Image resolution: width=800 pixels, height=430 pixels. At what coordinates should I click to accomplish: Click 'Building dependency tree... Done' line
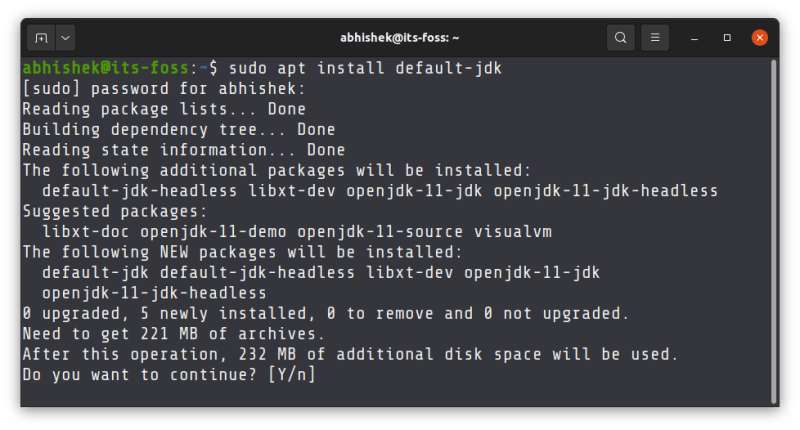pos(178,130)
